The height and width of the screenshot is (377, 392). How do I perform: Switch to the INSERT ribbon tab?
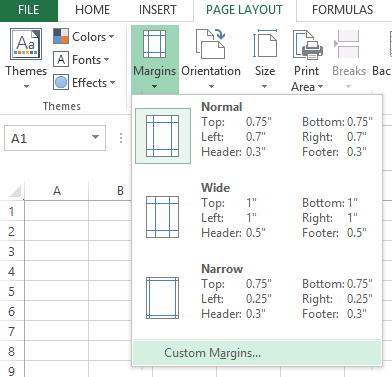coord(158,10)
